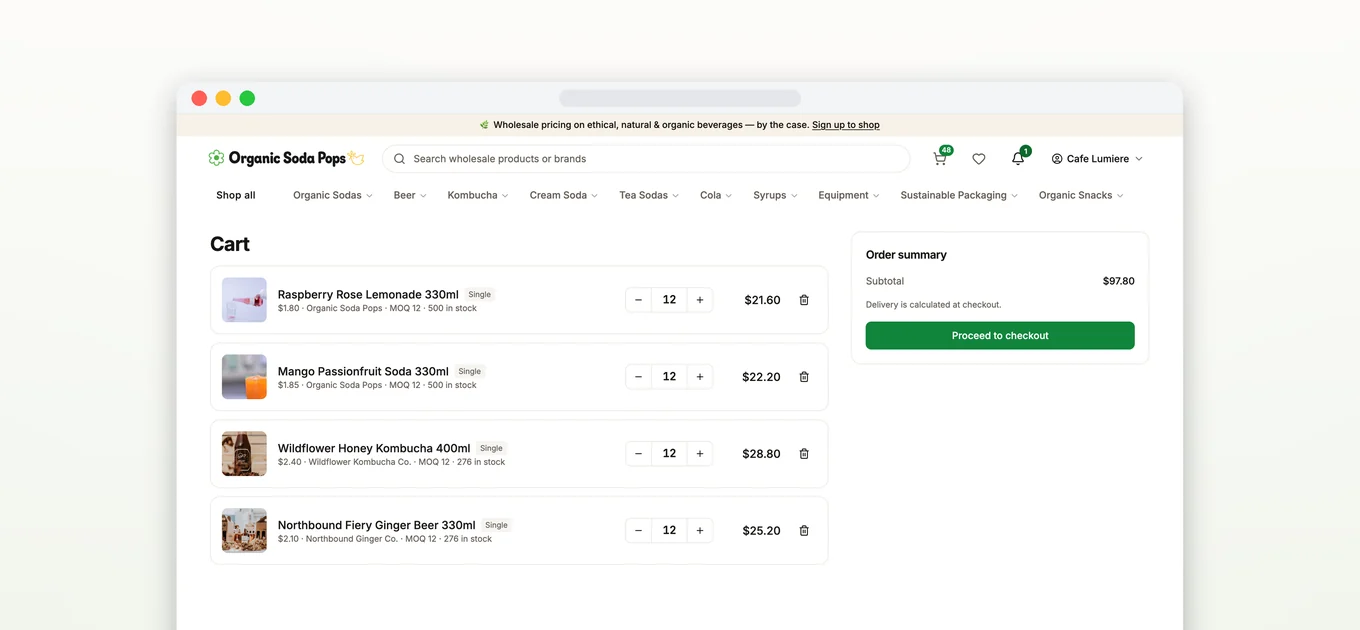Expand the Cola category dropdown
Viewport: 1360px width, 630px height.
tap(716, 195)
